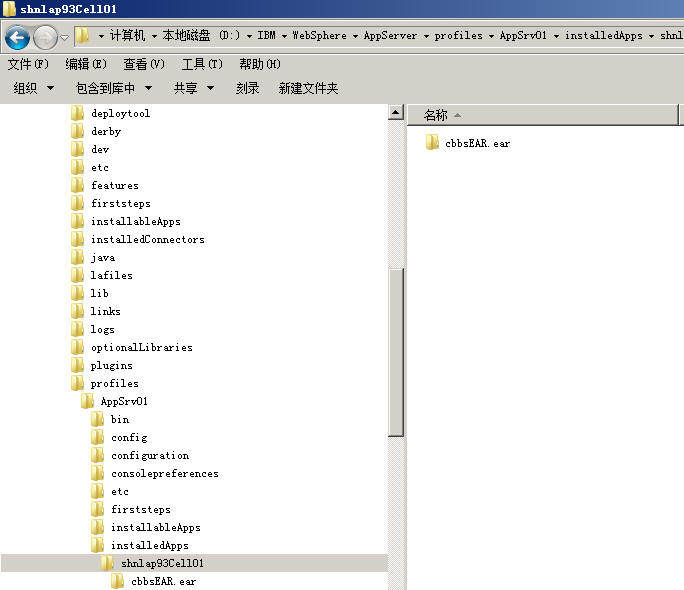Click the shnlap93Cell01 folder icon in the tree
Viewport: 684px width, 590px height.
[107, 563]
